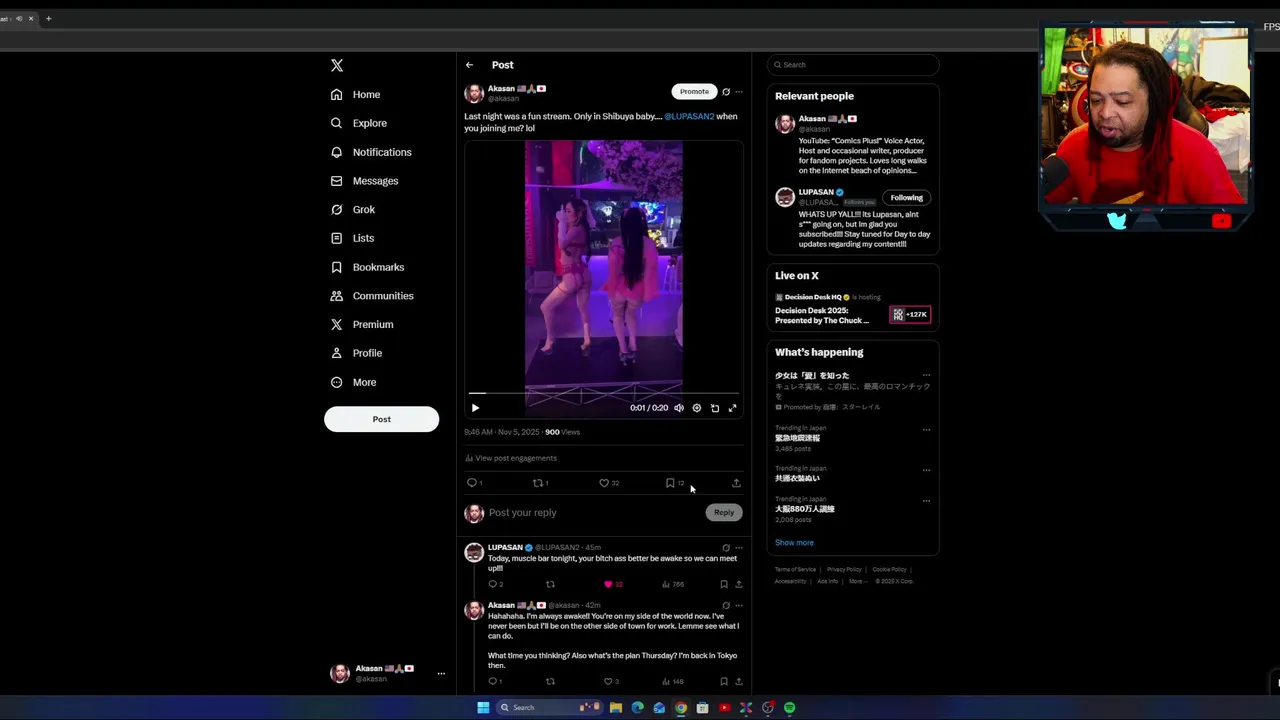Open new browser tab with plus button
This screenshot has width=1280, height=720.
click(48, 18)
